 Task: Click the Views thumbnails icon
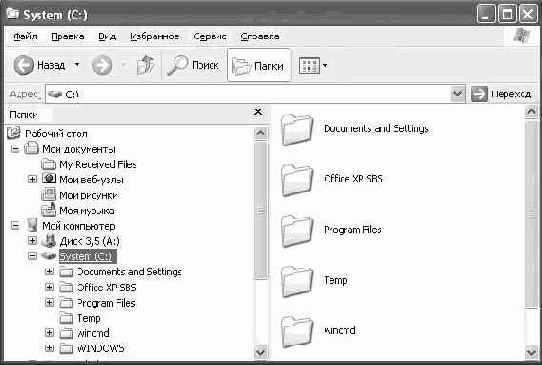pos(309,65)
